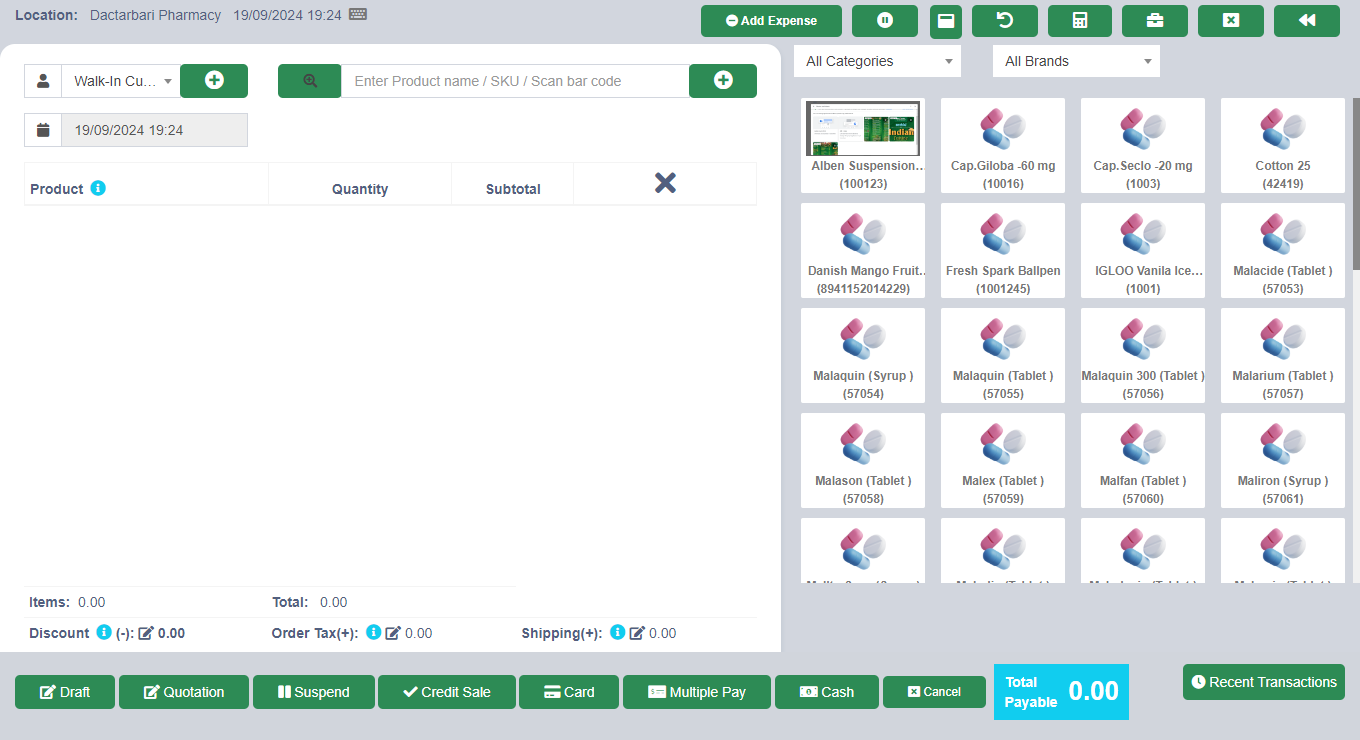Click the pause icon in top toolbar
This screenshot has height=740, width=1360.
click(x=884, y=21)
